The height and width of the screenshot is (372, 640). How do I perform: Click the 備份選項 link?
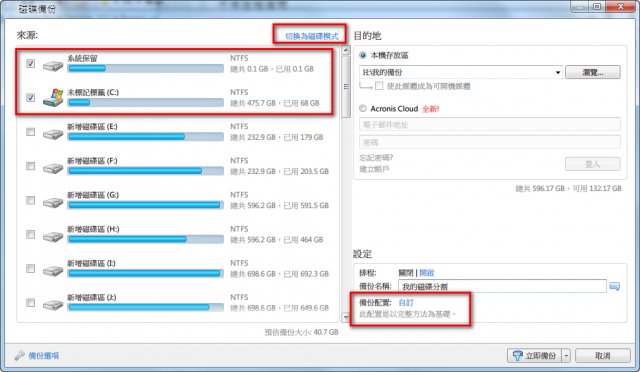point(44,356)
